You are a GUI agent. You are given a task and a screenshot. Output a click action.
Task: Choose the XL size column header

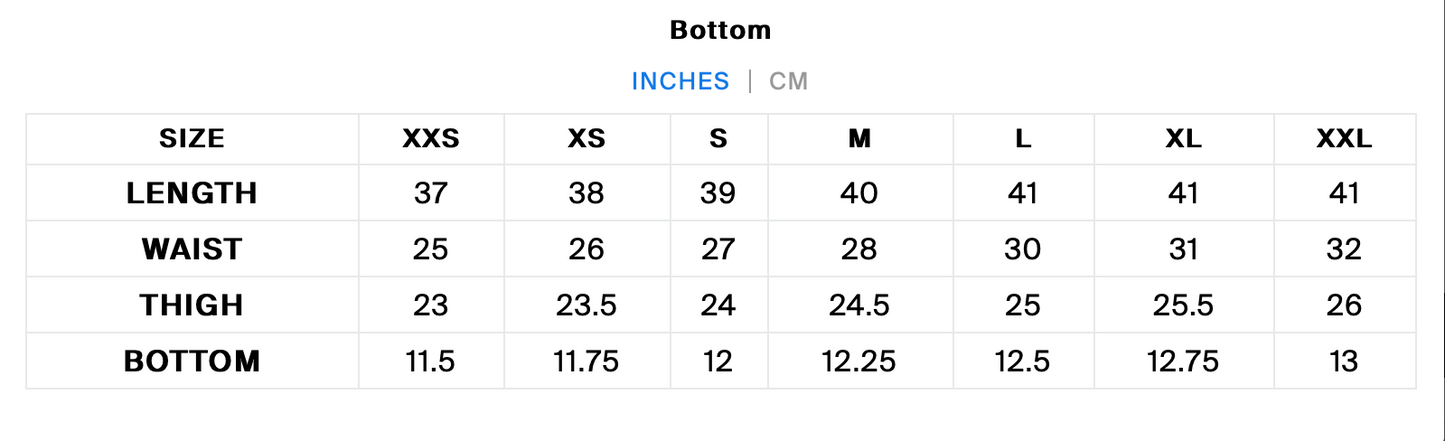tap(1183, 139)
